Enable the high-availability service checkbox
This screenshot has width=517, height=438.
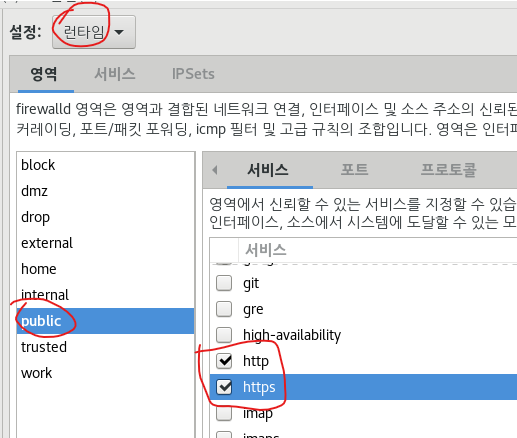click(x=224, y=335)
